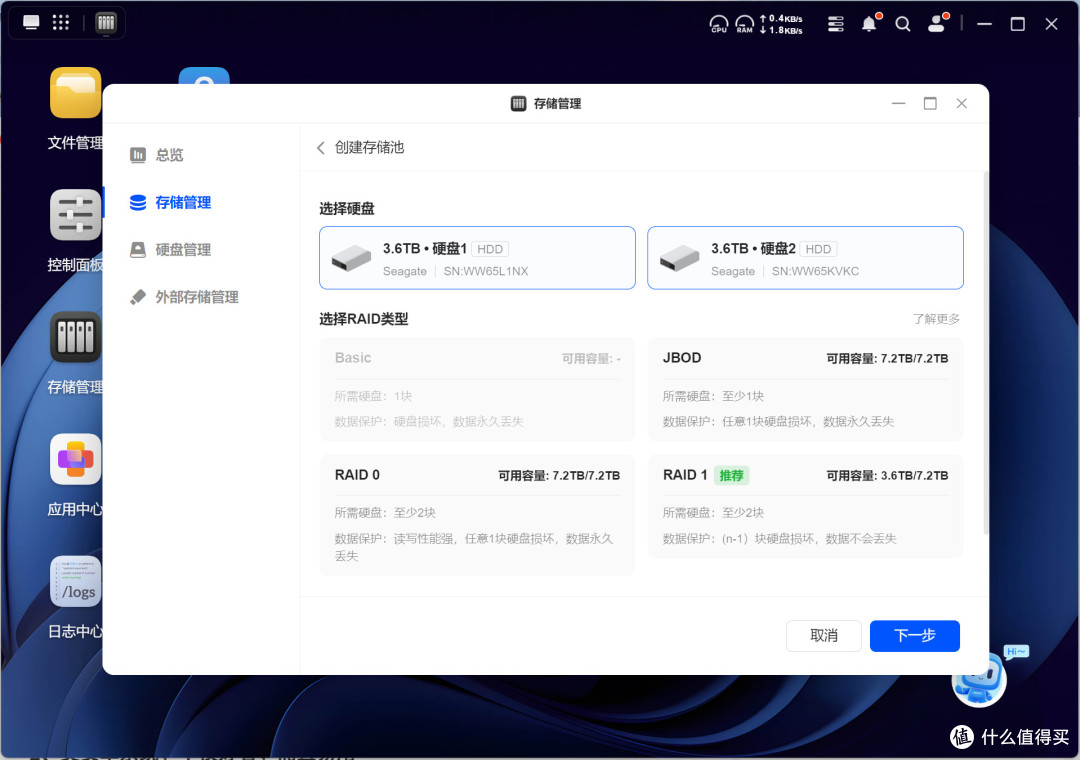Click the dialog vertical scrollbar

point(986,355)
